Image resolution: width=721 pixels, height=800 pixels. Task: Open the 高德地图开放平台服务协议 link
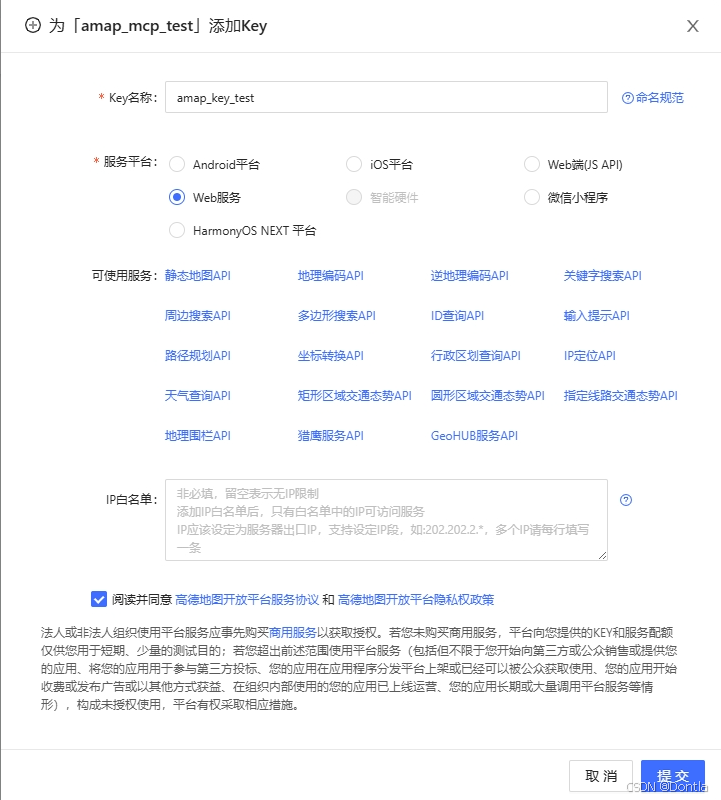click(247, 599)
